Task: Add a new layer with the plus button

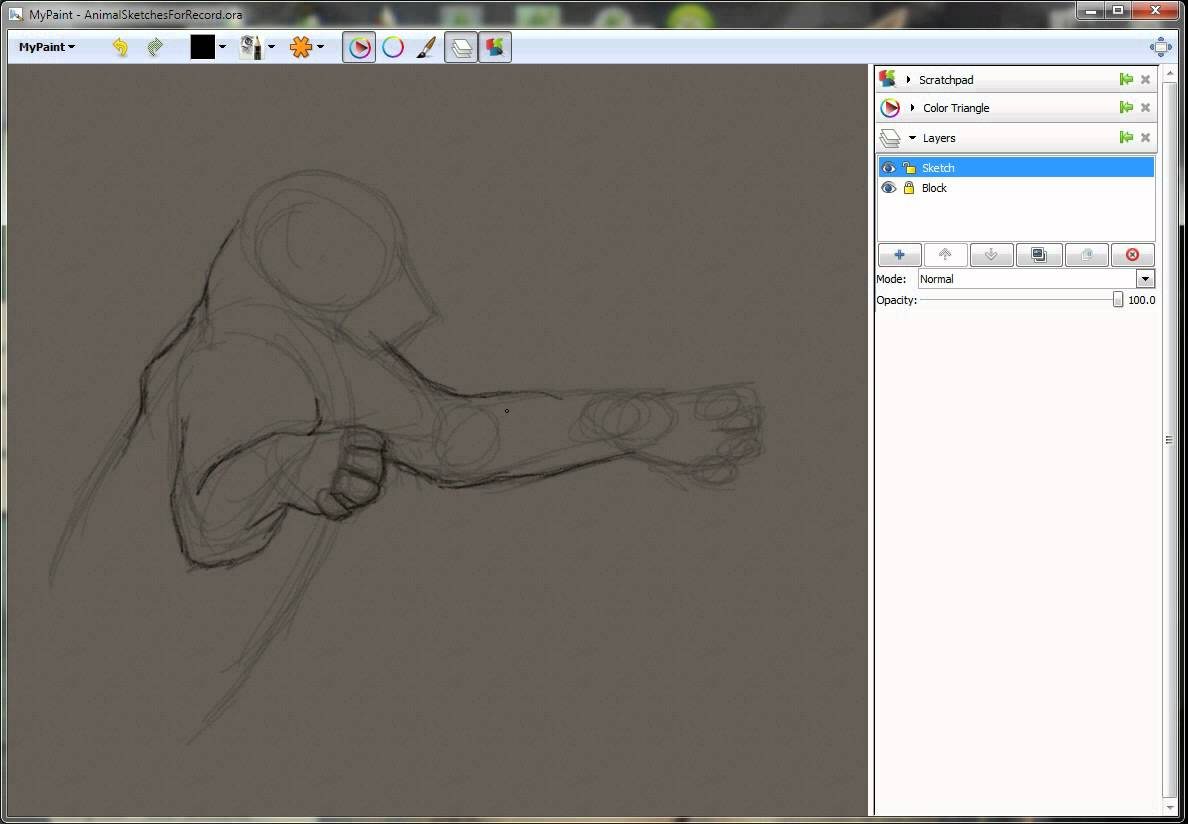Action: pyautogui.click(x=898, y=254)
